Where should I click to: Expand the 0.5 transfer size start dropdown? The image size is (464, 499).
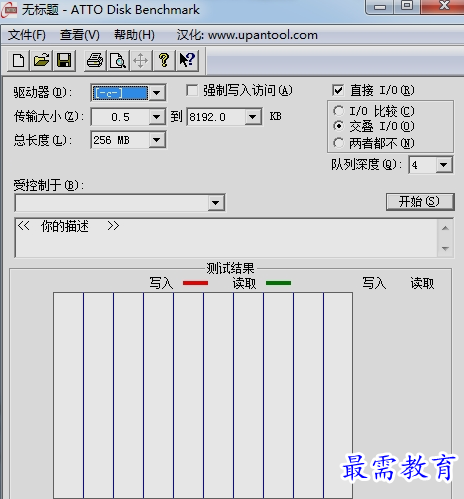coord(157,117)
